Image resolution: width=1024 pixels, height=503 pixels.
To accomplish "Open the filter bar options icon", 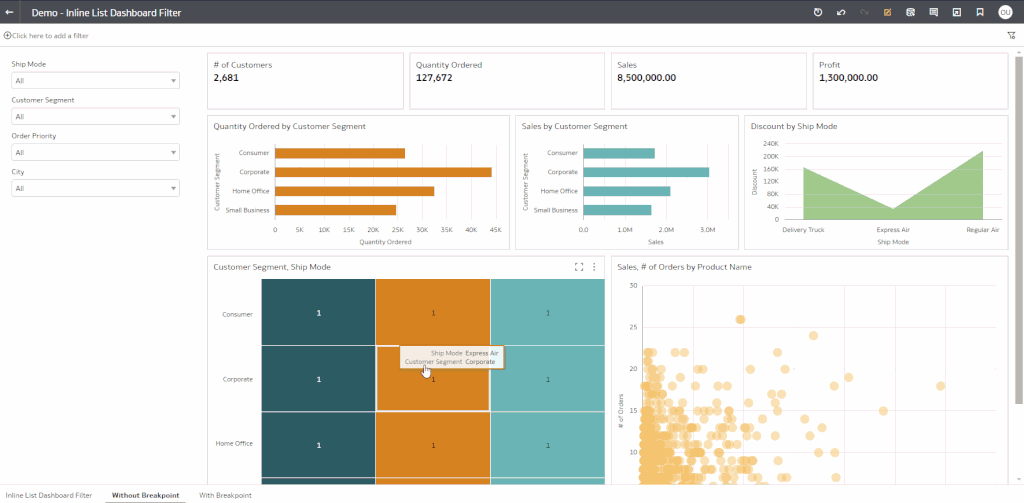I will point(1011,35).
